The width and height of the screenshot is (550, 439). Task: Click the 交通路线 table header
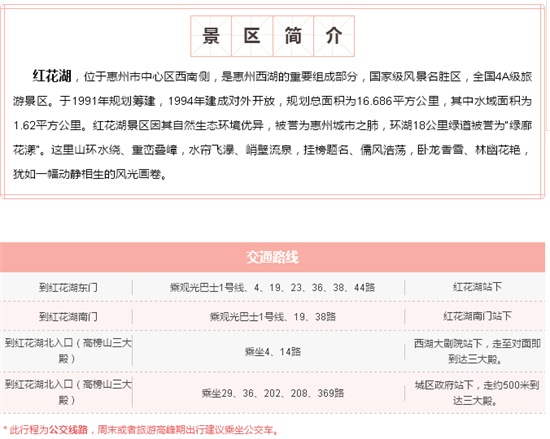pyautogui.click(x=272, y=257)
